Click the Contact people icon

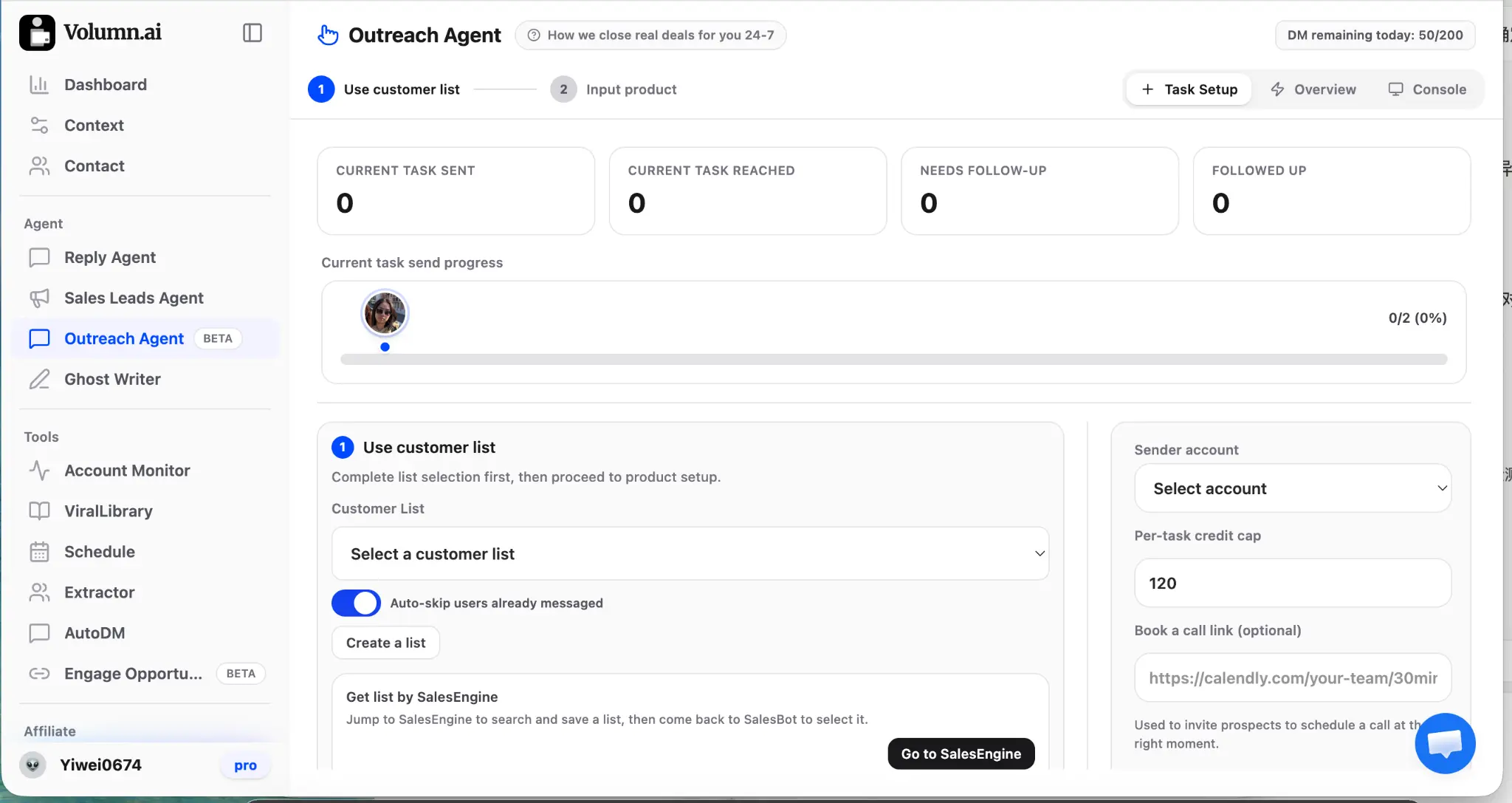[39, 165]
